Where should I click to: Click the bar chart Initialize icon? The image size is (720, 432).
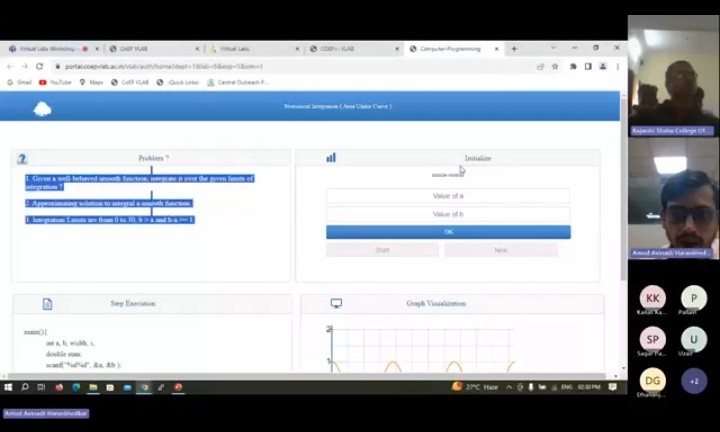click(x=331, y=158)
